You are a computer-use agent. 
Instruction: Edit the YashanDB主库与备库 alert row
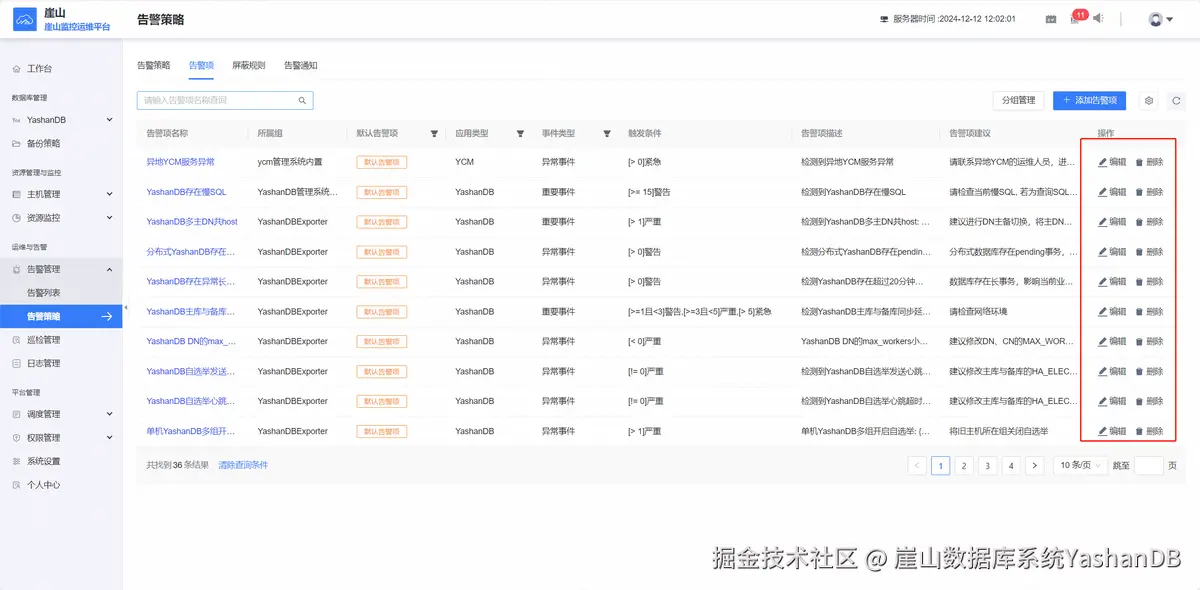tap(1111, 312)
